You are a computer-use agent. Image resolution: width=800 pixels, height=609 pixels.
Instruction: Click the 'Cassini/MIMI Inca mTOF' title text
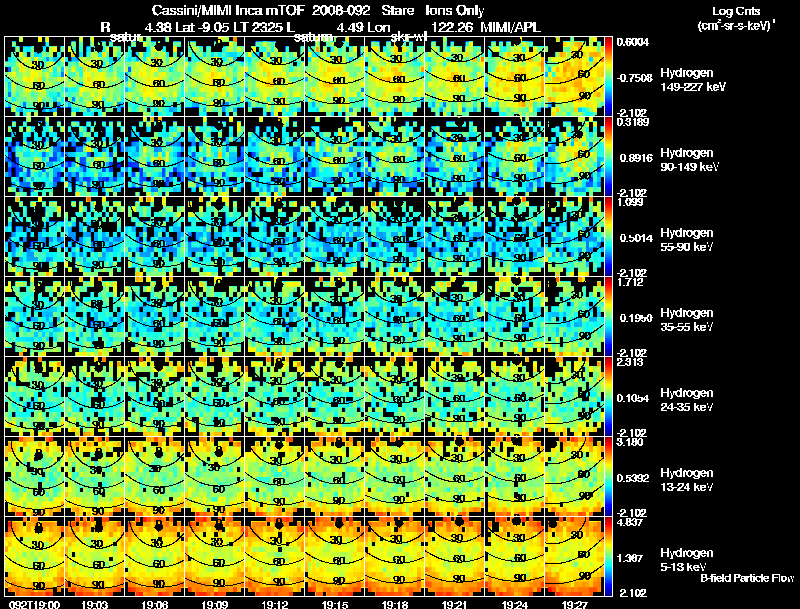click(228, 10)
